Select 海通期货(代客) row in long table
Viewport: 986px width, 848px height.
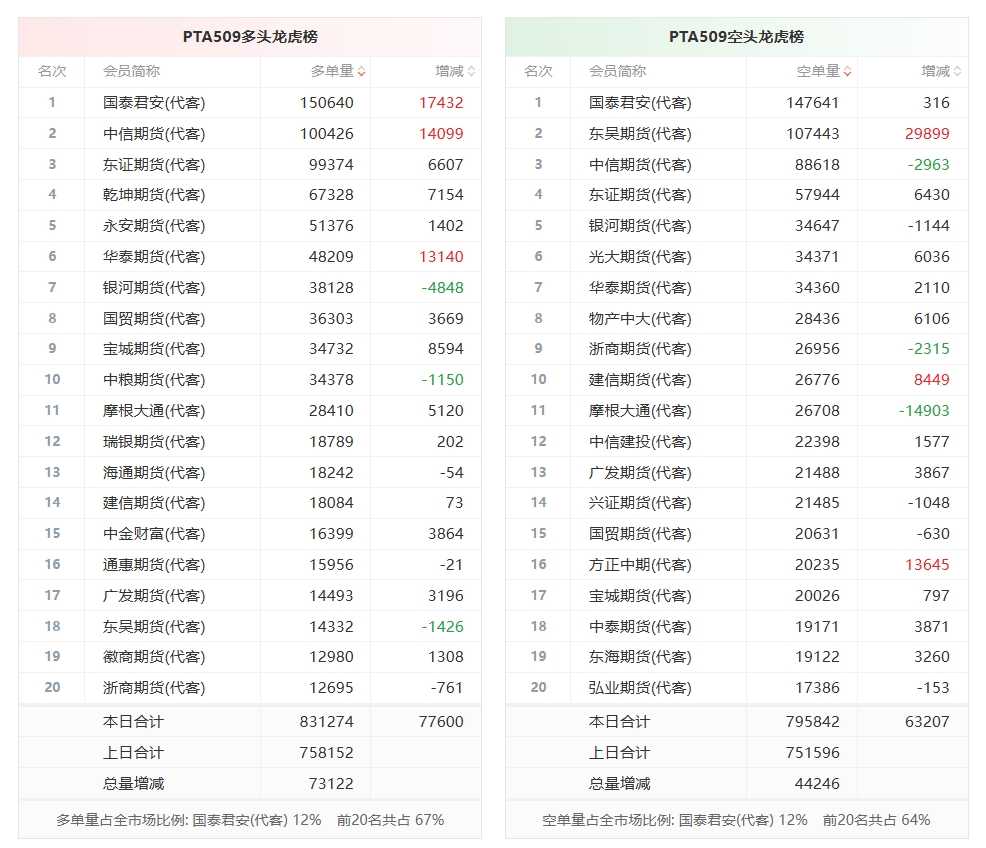(x=250, y=472)
